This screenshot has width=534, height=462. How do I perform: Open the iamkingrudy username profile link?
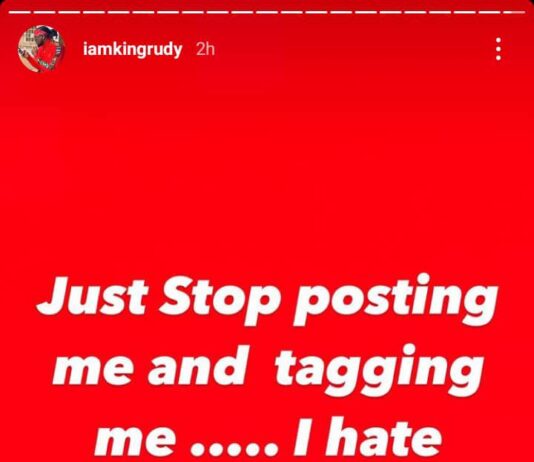pyautogui.click(x=132, y=50)
